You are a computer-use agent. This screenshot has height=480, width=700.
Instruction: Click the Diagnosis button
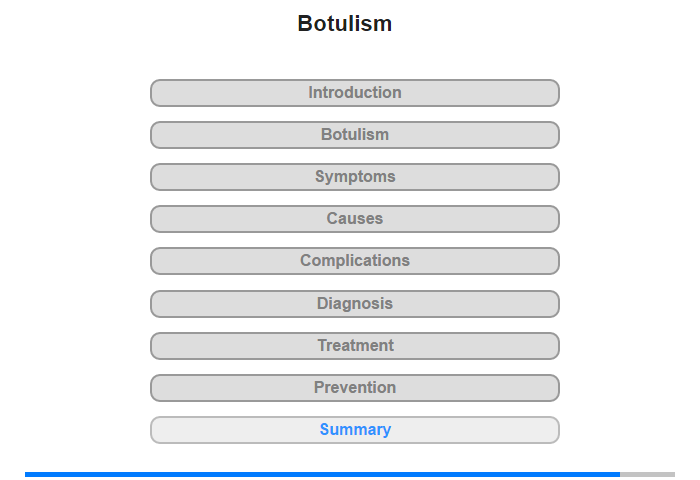[x=354, y=304]
